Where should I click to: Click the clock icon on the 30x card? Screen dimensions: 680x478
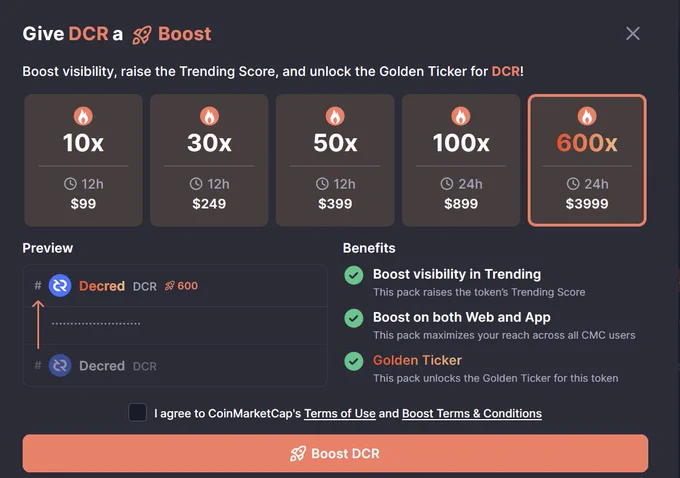pyautogui.click(x=196, y=184)
